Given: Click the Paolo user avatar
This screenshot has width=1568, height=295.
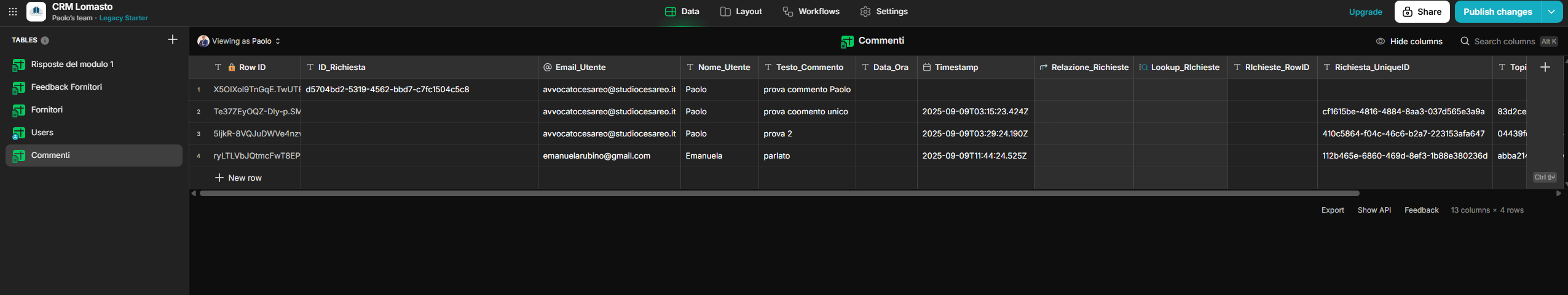Looking at the screenshot, I should tap(203, 41).
